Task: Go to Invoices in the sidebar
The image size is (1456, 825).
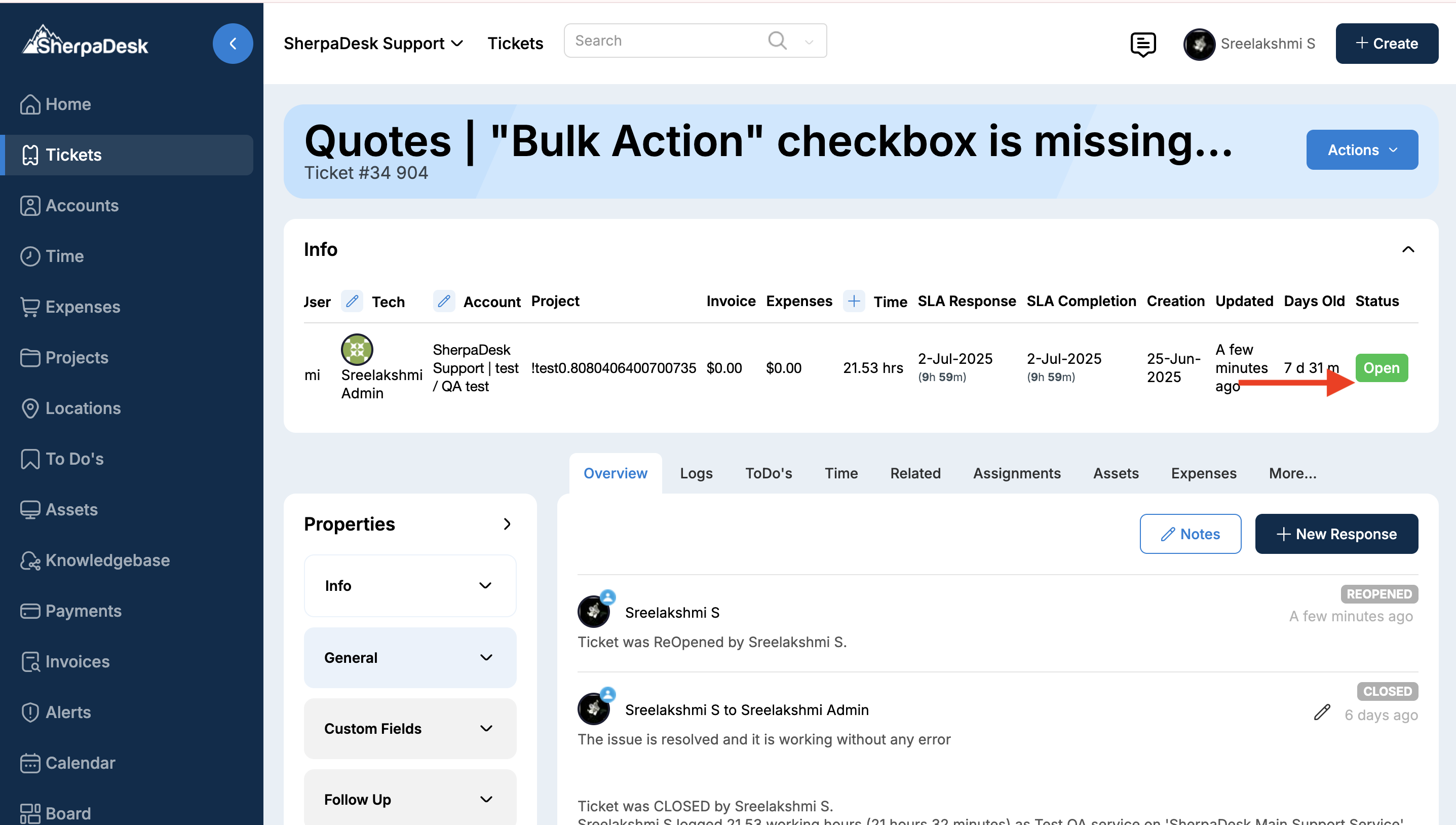Action: tap(77, 661)
